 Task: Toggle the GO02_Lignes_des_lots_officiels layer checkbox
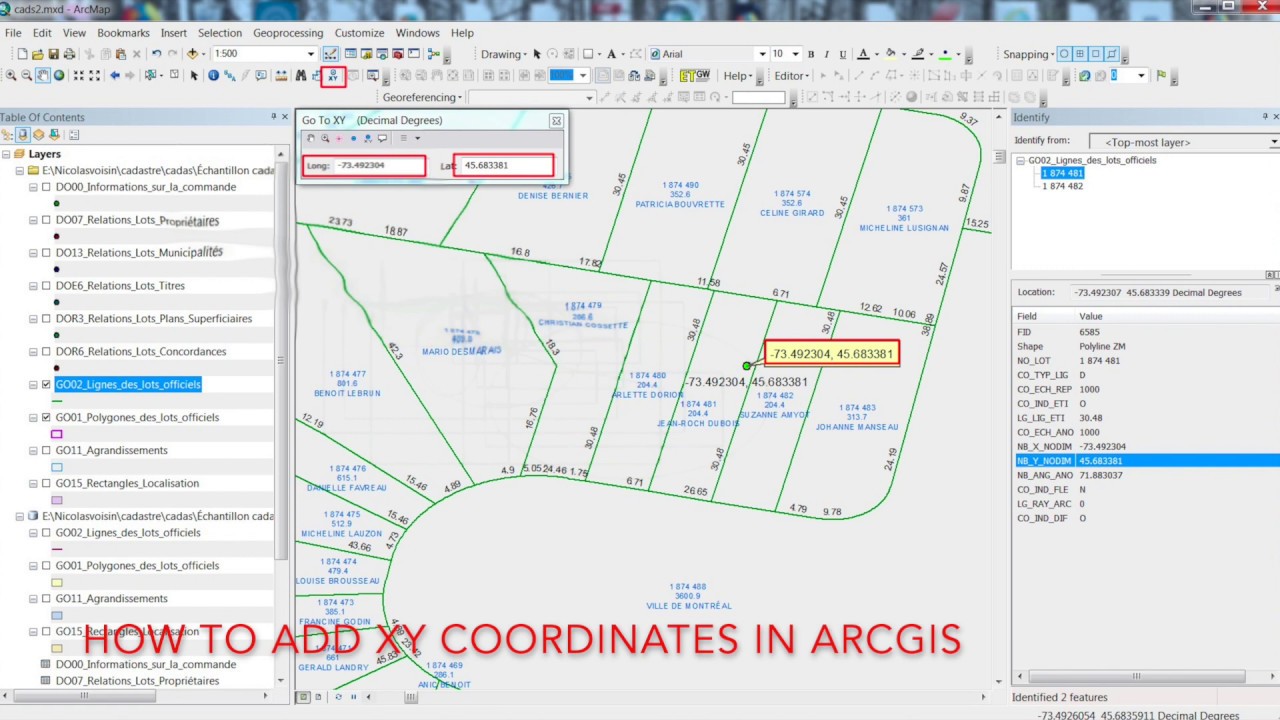point(46,385)
